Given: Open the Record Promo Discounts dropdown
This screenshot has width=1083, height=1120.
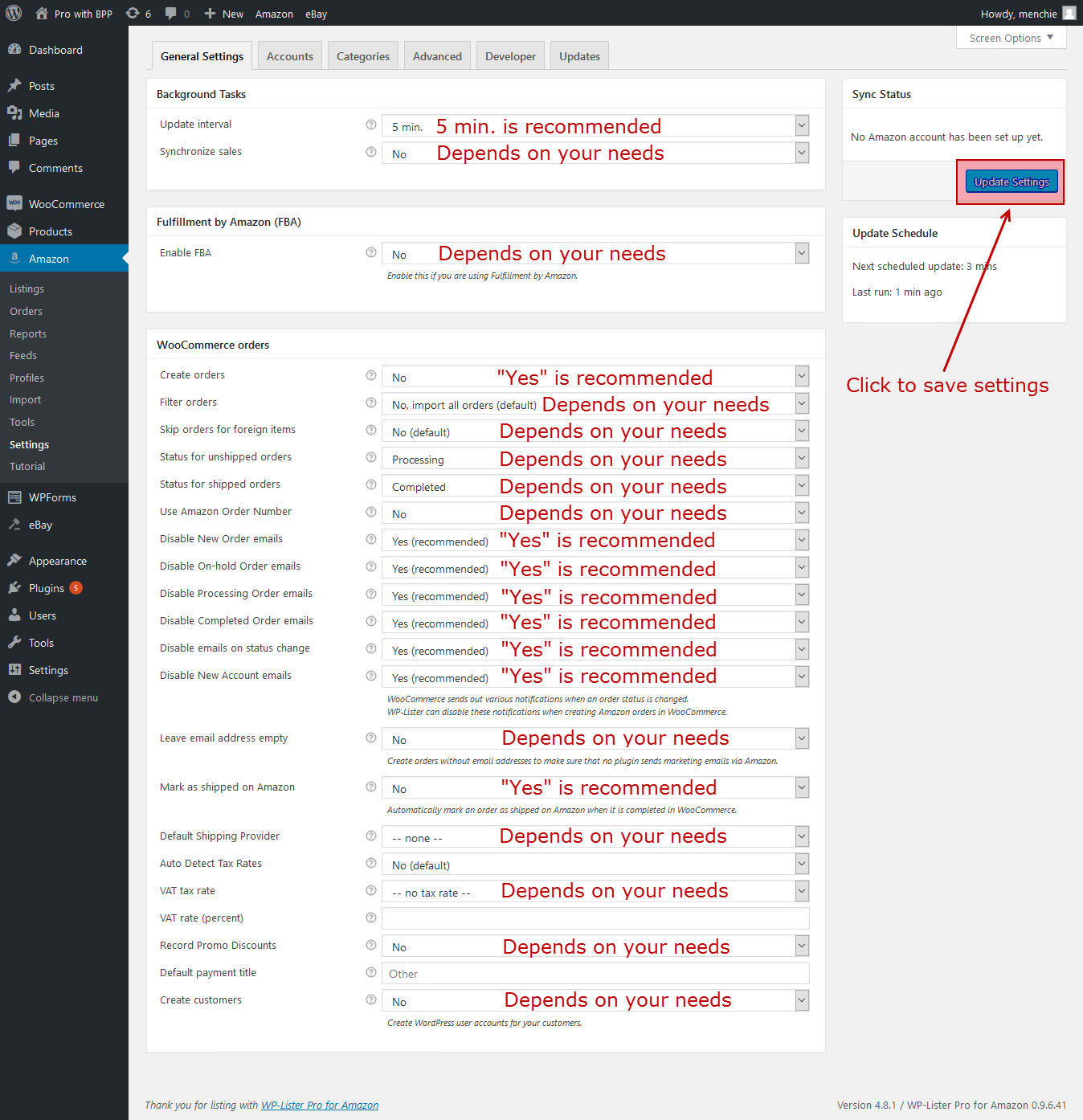Looking at the screenshot, I should pyautogui.click(x=595, y=946).
